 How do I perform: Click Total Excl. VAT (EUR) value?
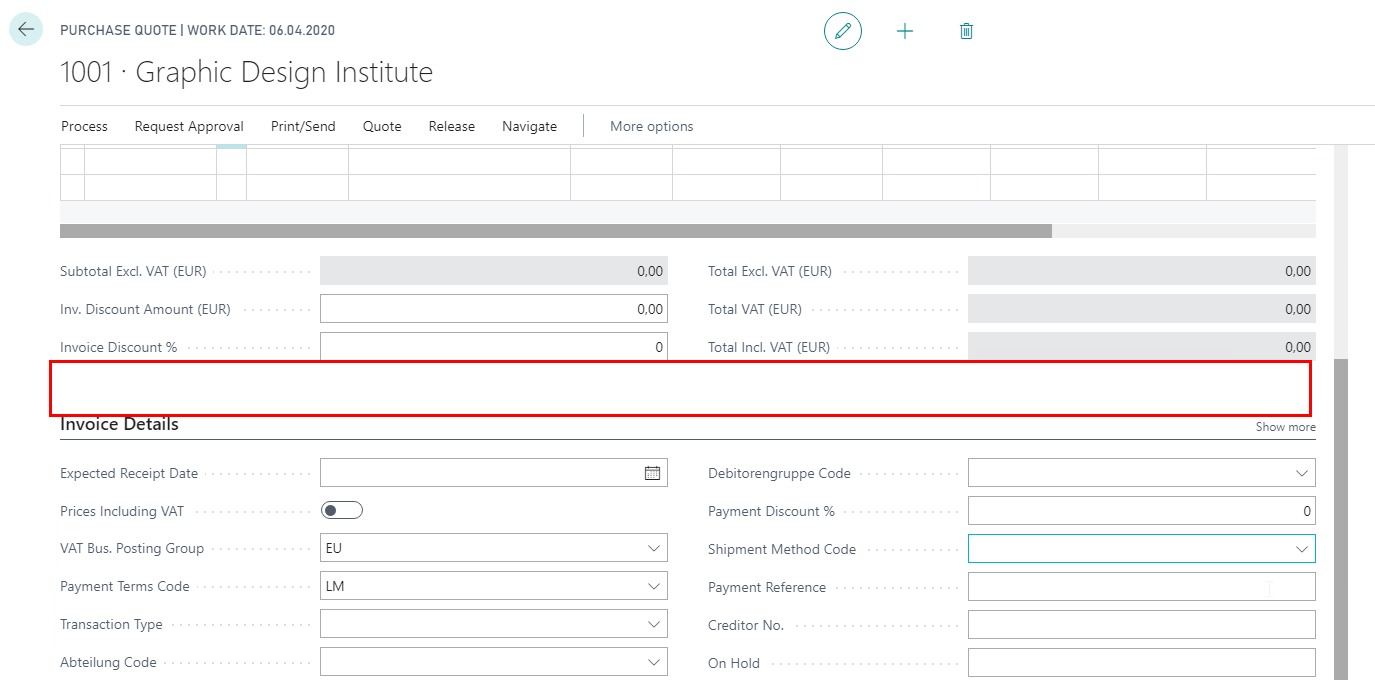(x=1141, y=271)
